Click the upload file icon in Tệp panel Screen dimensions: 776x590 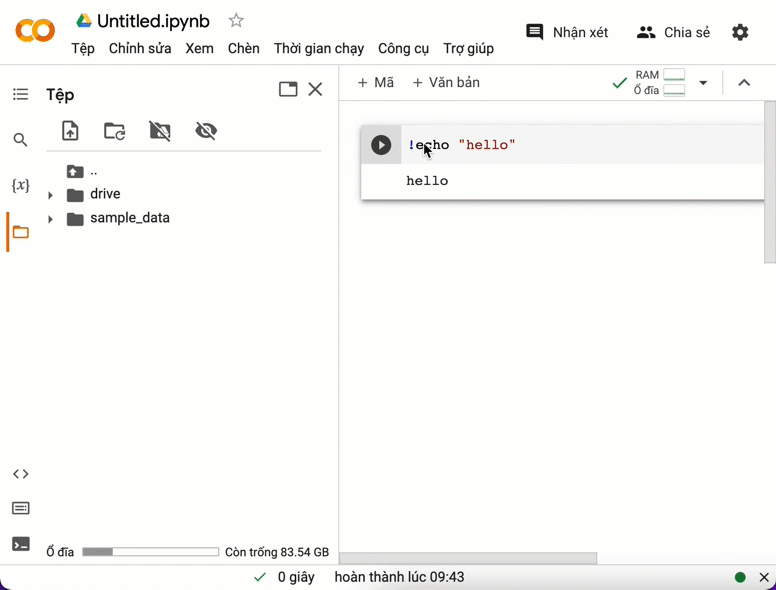tap(70, 131)
